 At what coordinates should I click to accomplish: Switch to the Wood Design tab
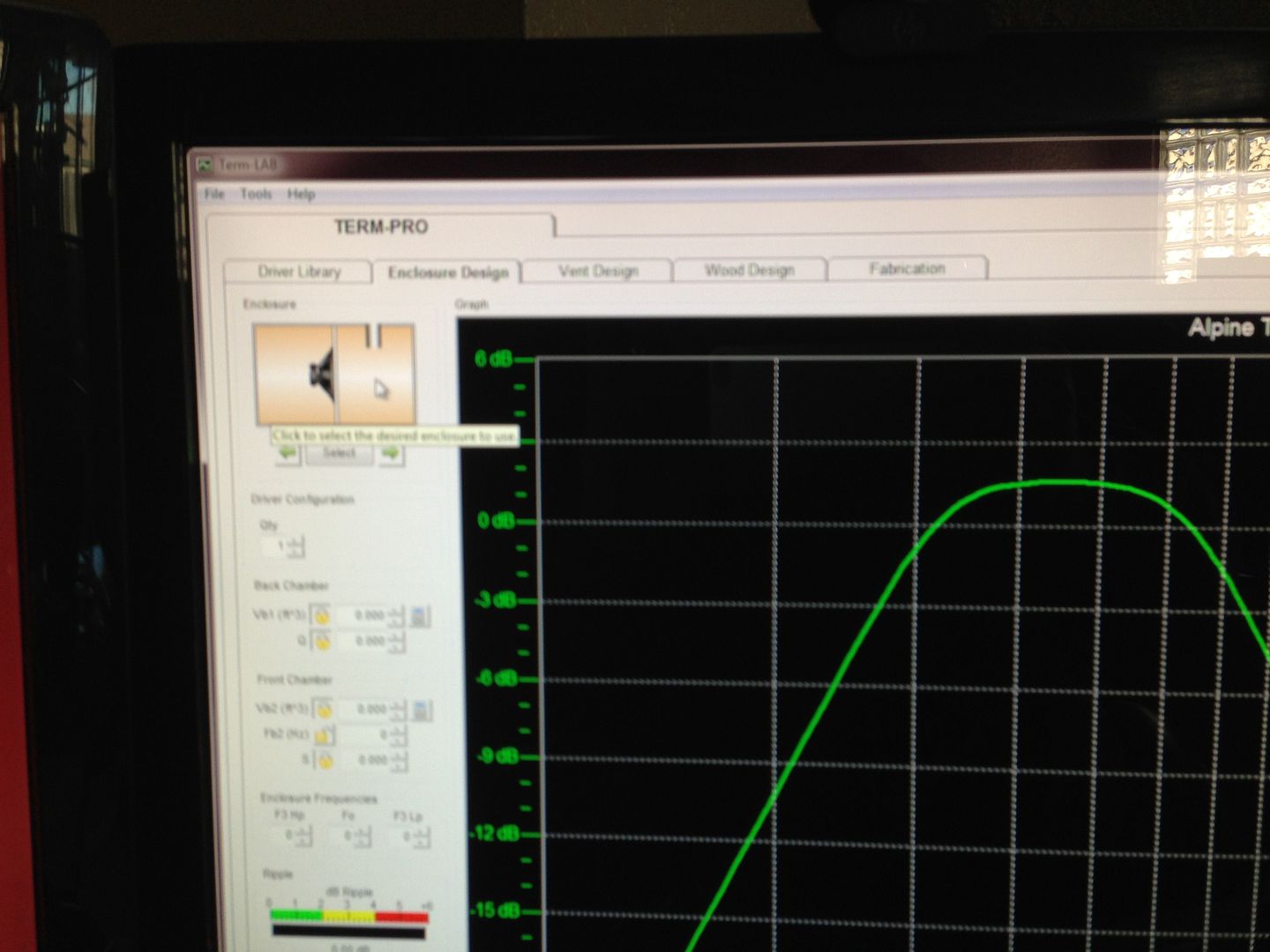tap(750, 270)
